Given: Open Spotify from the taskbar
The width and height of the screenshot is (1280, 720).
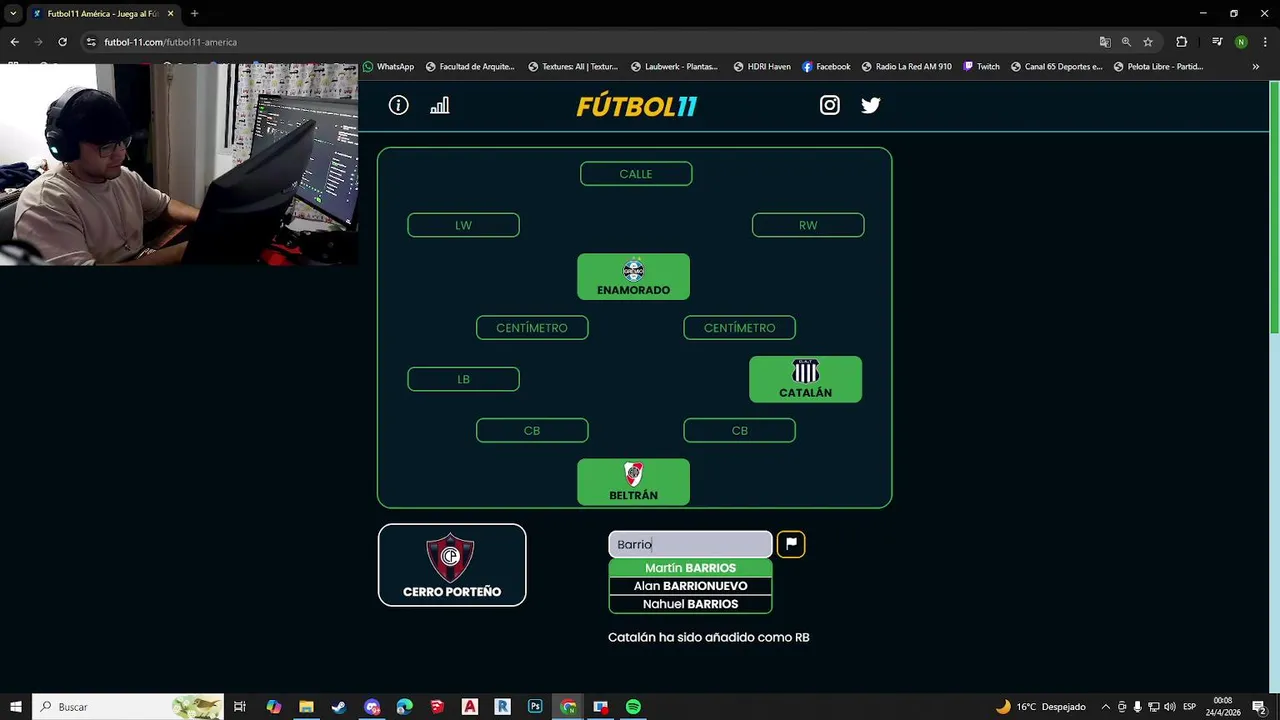Looking at the screenshot, I should click(x=633, y=707).
